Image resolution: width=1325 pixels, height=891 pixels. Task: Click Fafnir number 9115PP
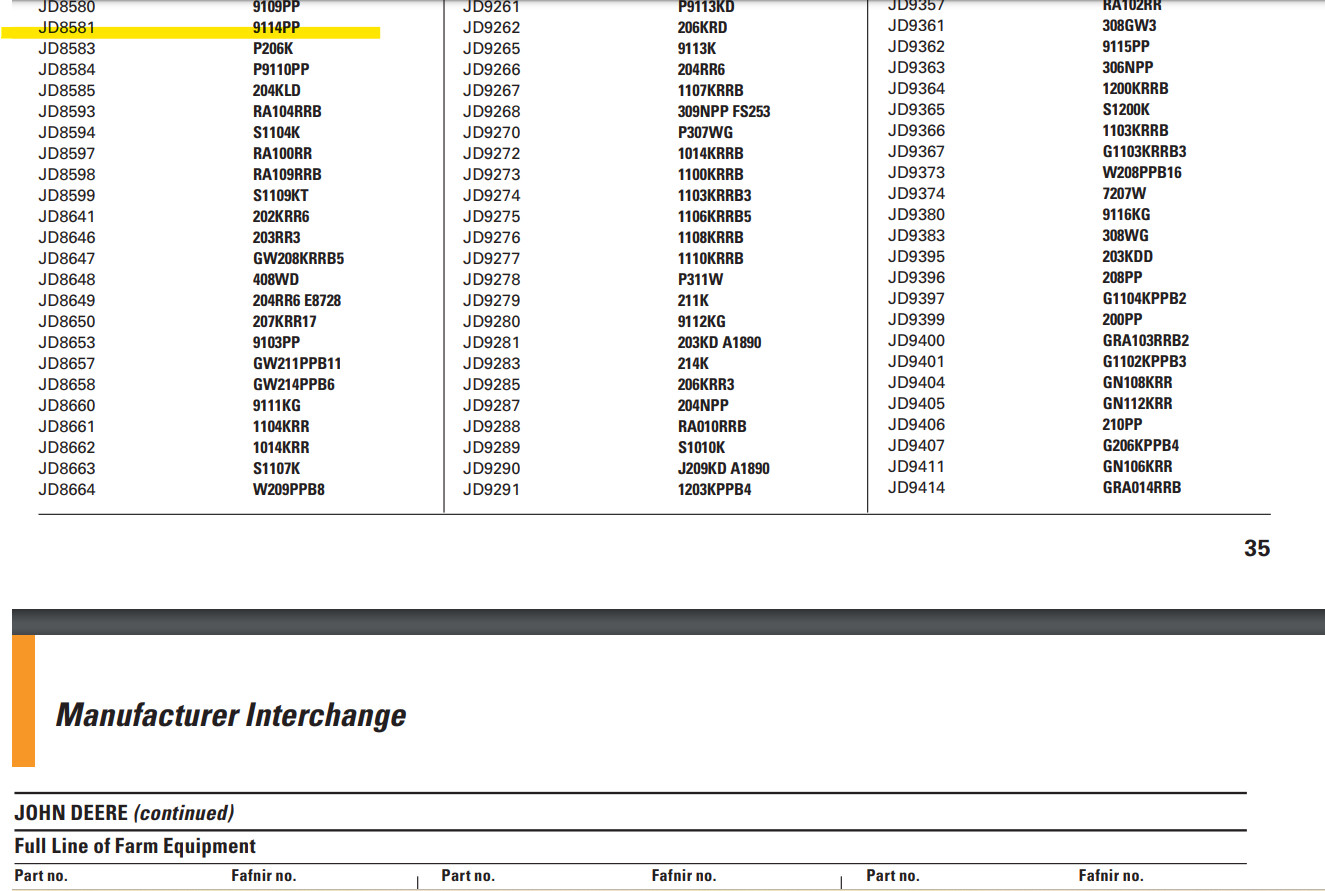pyautogui.click(x=1126, y=47)
